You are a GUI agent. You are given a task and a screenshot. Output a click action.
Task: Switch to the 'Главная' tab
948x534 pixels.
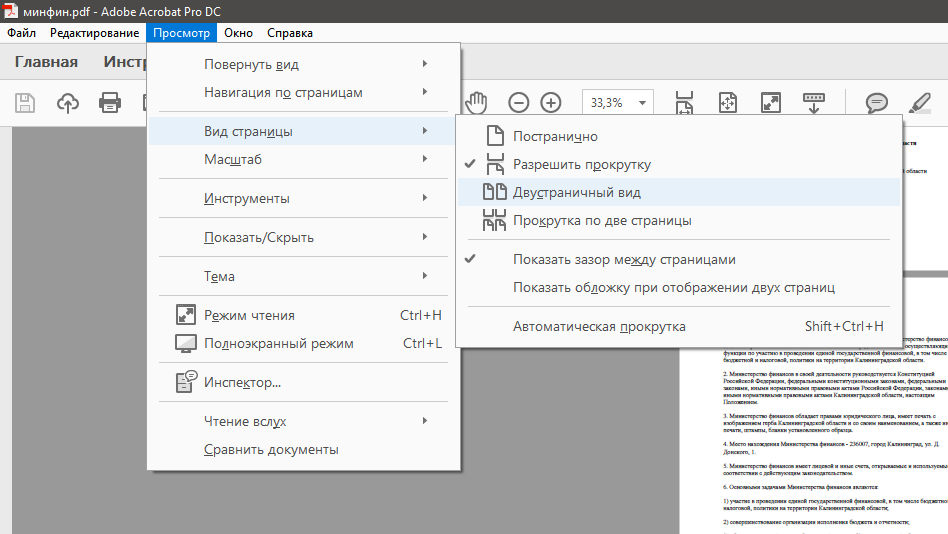click(x=46, y=62)
